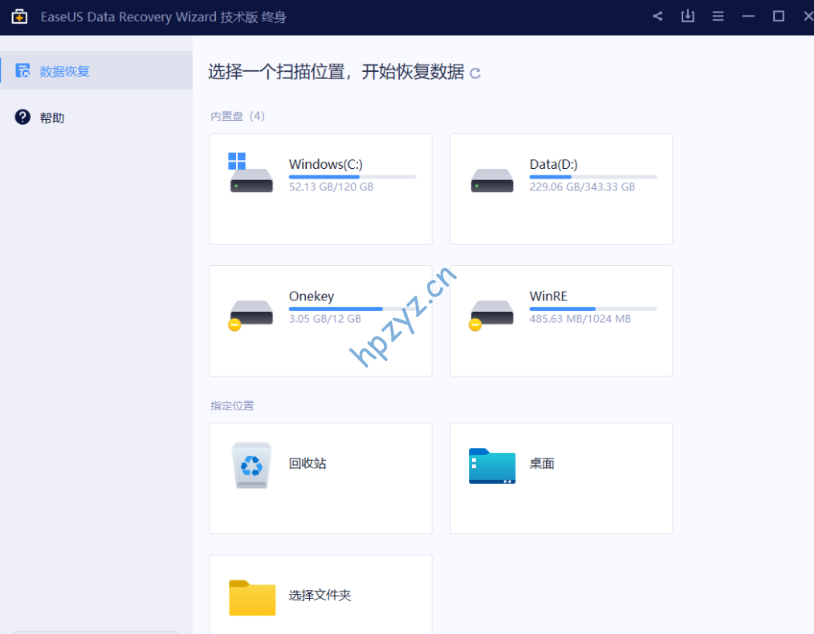Viewport: 814px width, 634px height.
Task: Choose the 桌面 location label
Action: 542,464
